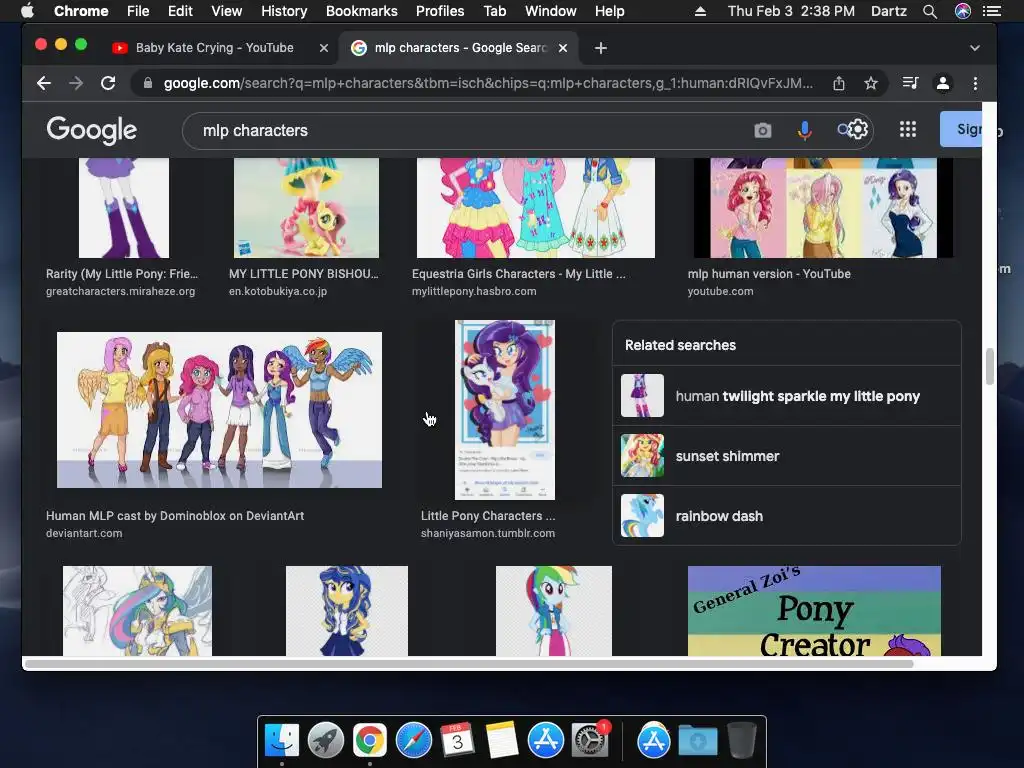Open the Profiles menu
Image resolution: width=1024 pixels, height=768 pixels.
click(x=440, y=11)
